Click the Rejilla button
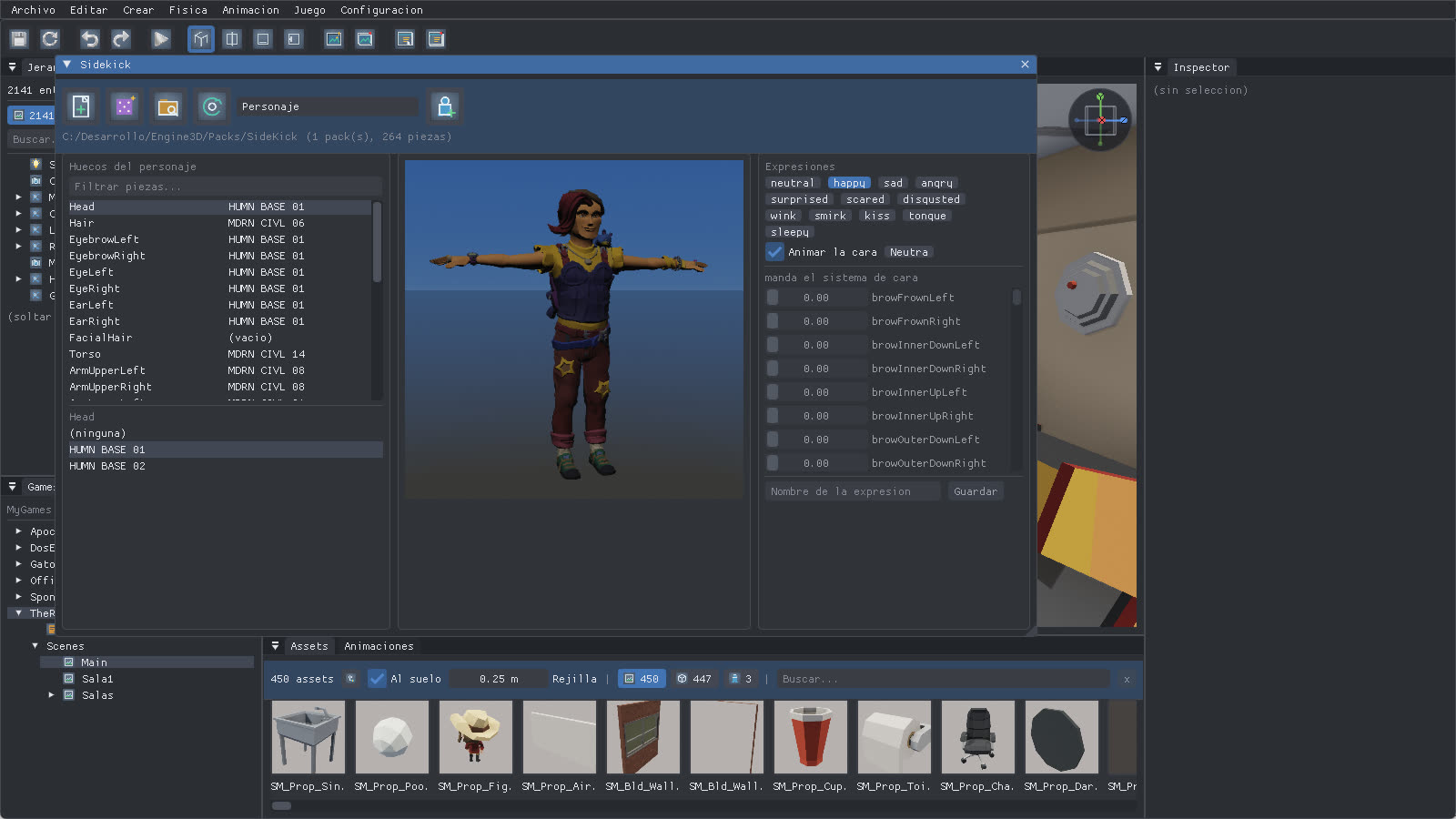The width and height of the screenshot is (1456, 819). [x=574, y=679]
